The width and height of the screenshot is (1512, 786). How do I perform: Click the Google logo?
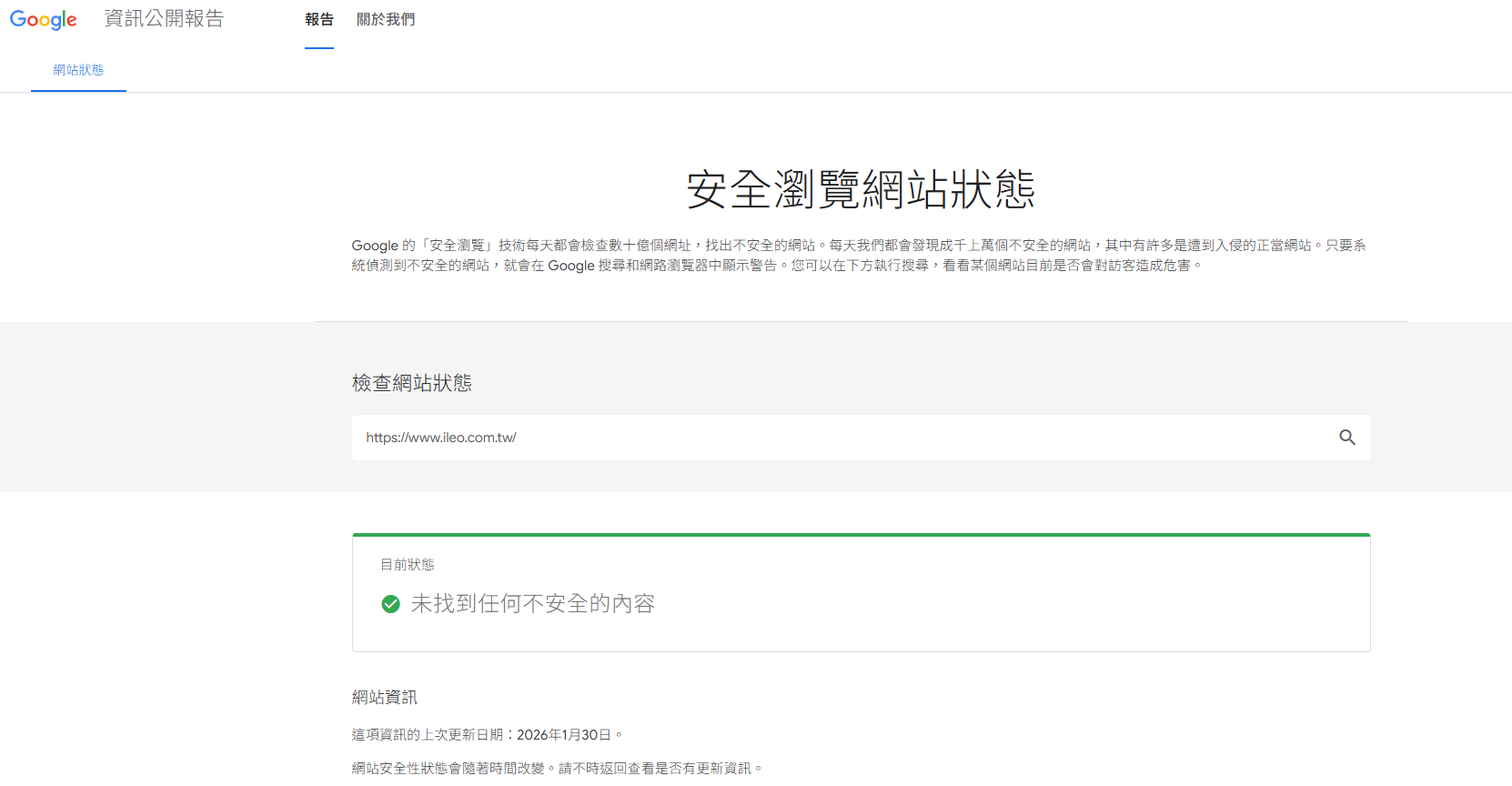[43, 19]
